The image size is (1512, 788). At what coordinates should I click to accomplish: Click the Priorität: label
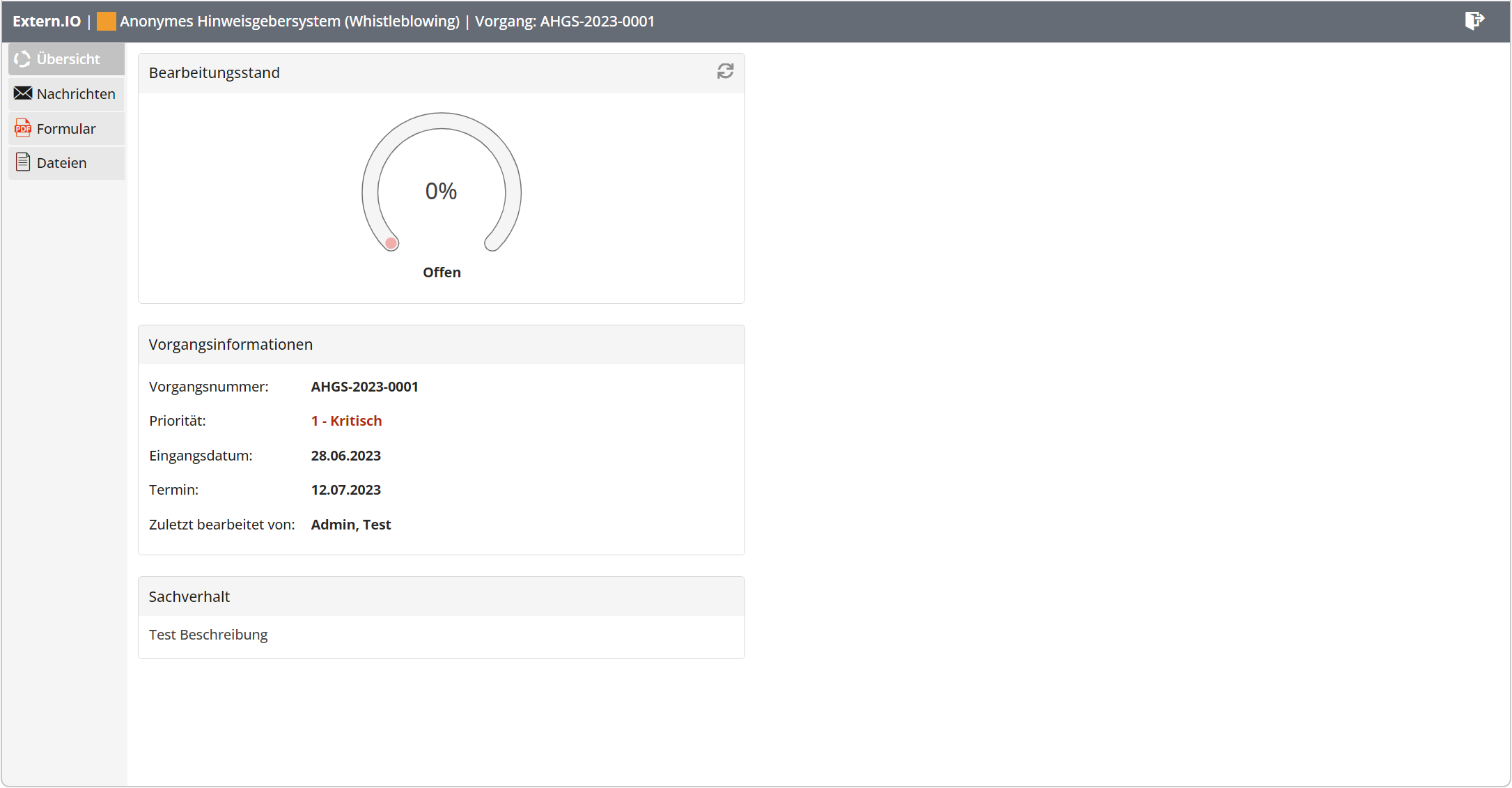pyautogui.click(x=178, y=421)
